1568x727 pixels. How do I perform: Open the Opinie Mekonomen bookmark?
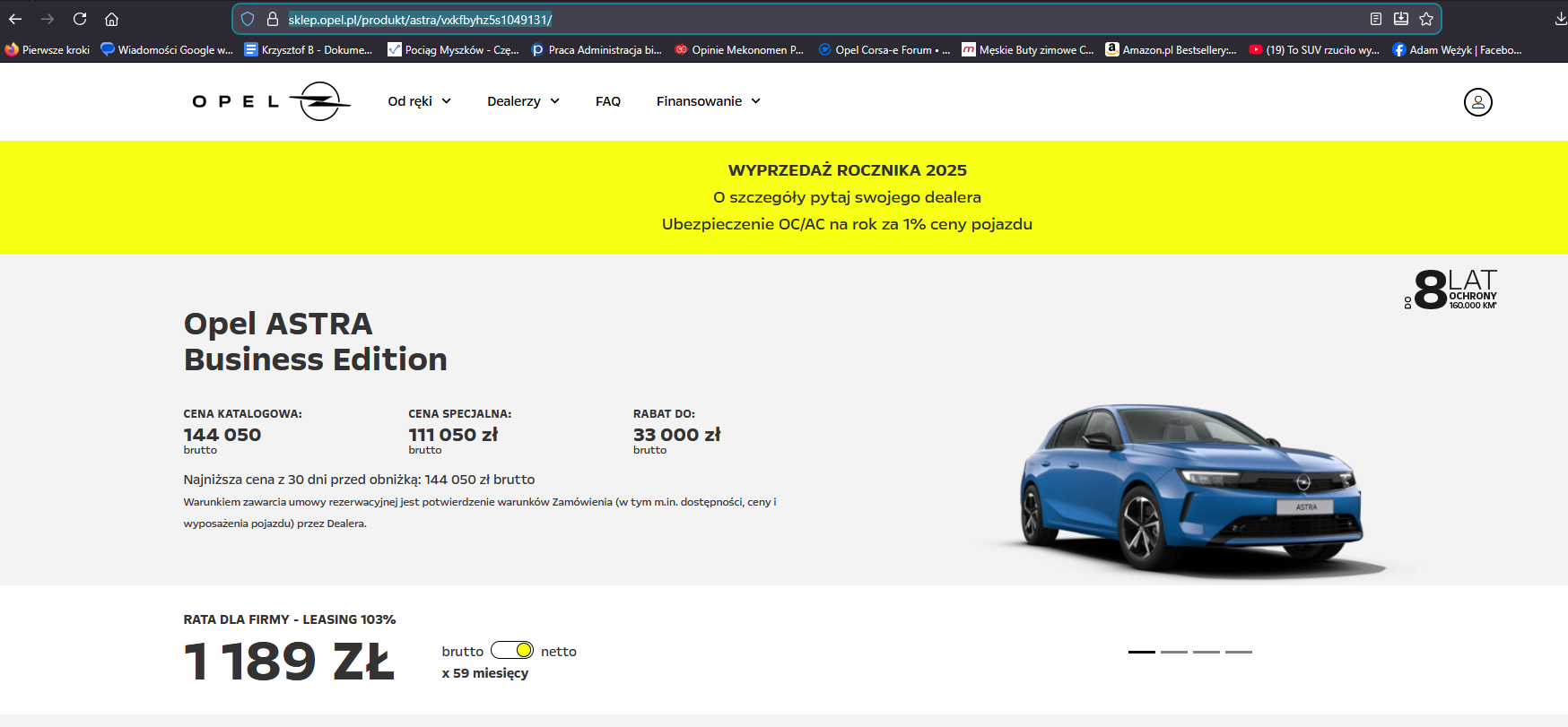point(739,50)
